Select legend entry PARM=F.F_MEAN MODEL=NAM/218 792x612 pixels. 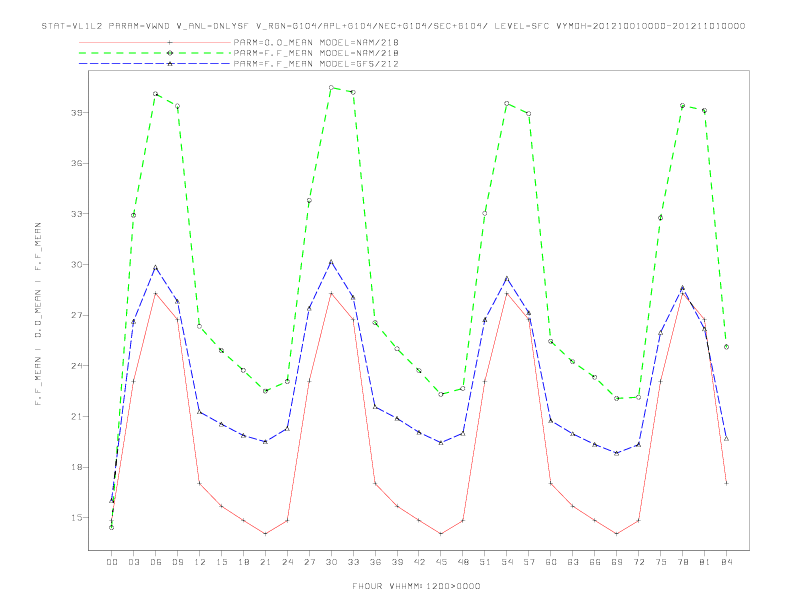tap(316, 53)
